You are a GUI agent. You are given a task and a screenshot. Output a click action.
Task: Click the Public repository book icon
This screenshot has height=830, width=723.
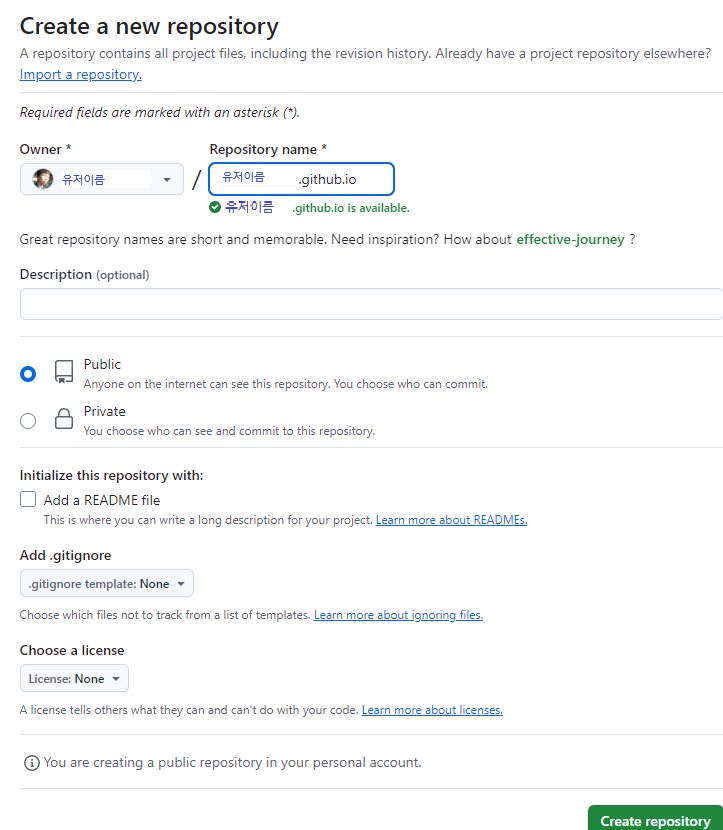coord(64,372)
